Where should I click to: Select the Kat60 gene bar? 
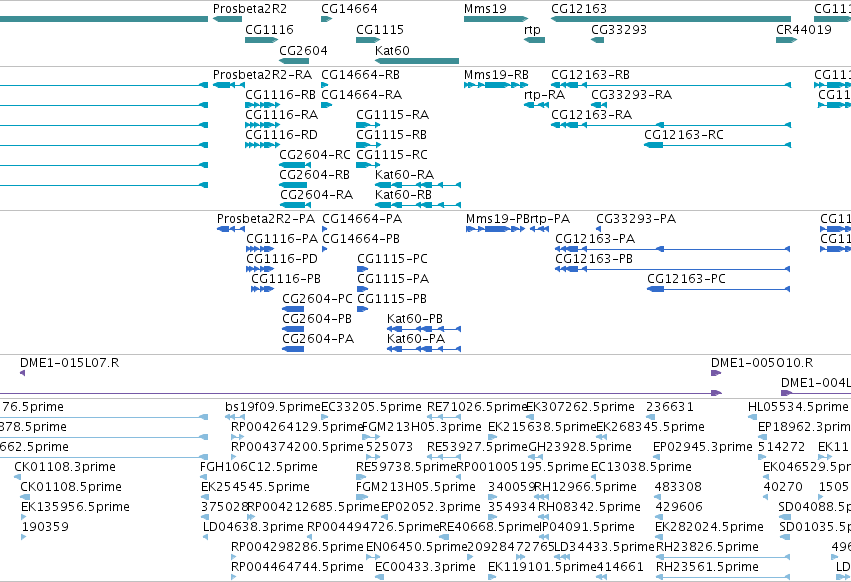(x=417, y=61)
